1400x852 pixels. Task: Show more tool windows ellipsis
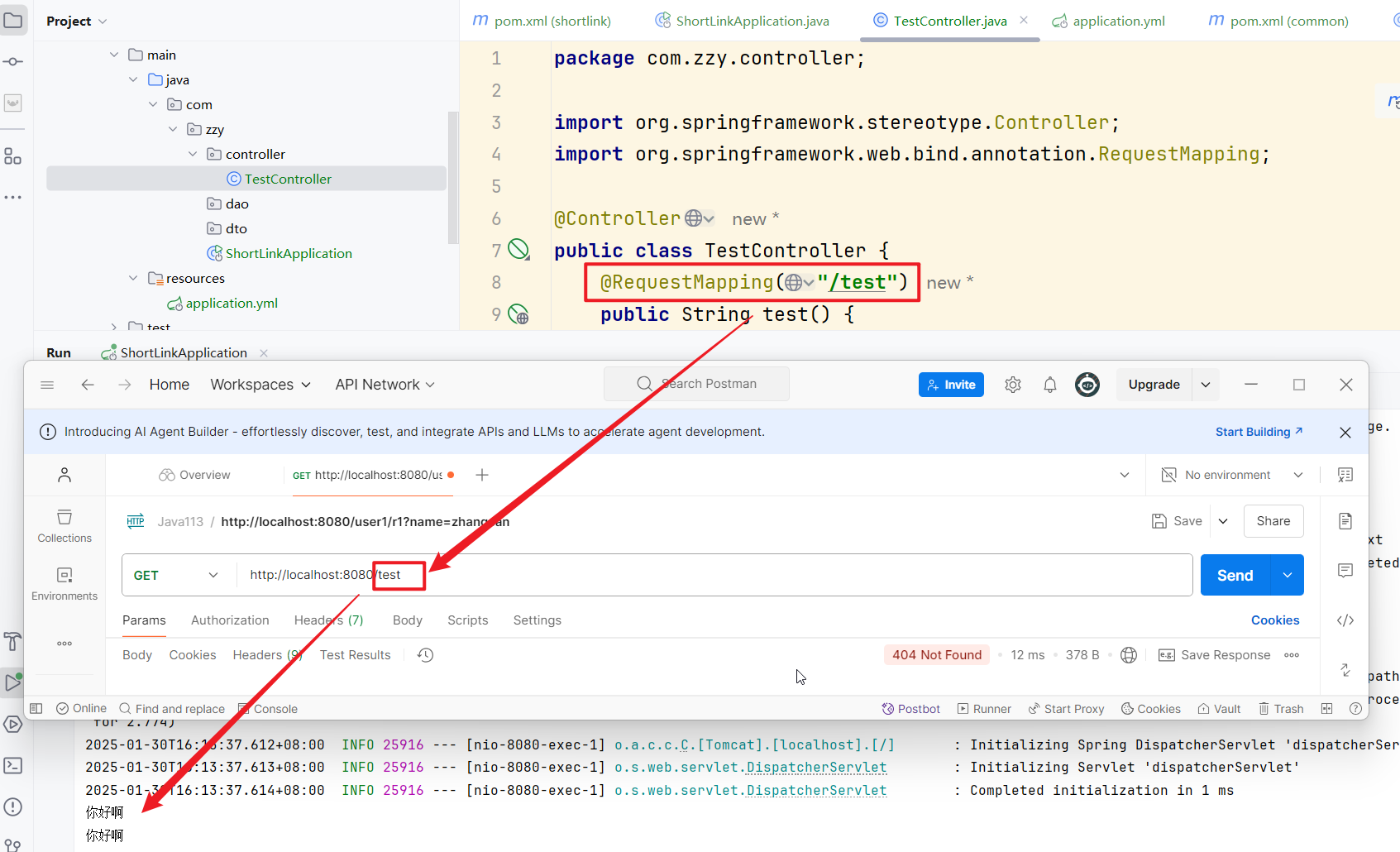[13, 198]
